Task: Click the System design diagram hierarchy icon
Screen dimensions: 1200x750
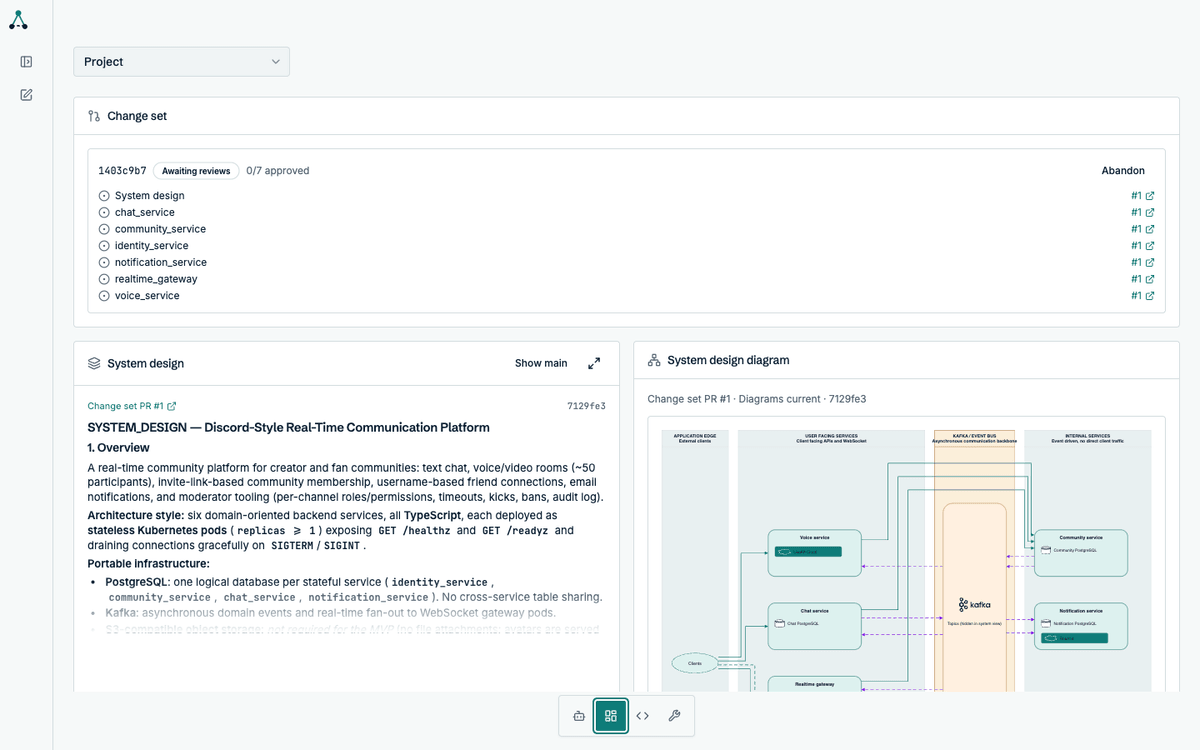Action: [654, 360]
